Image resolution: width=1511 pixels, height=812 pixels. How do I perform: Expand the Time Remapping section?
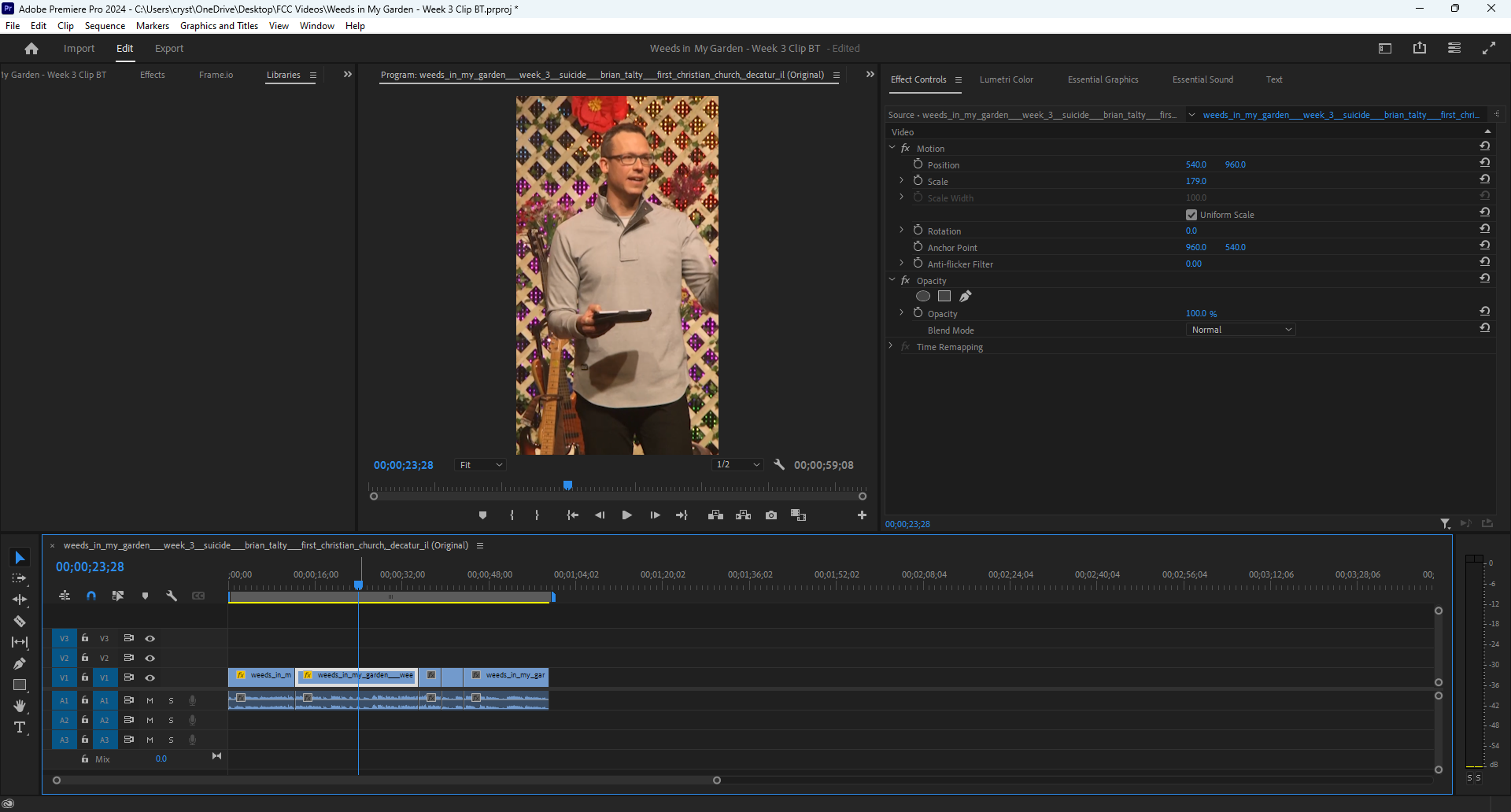[890, 346]
